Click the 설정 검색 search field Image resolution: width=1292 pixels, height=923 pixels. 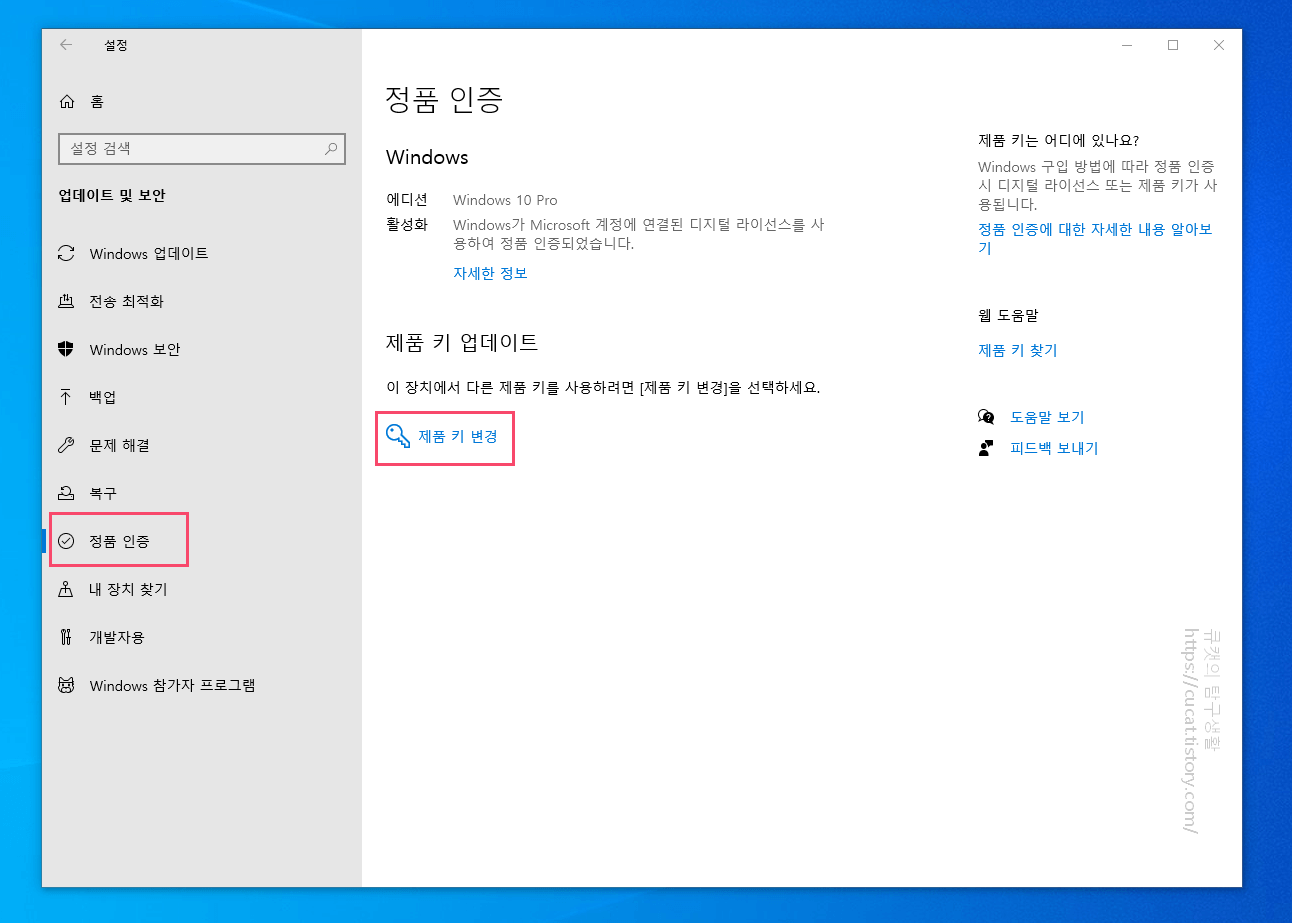(x=202, y=149)
